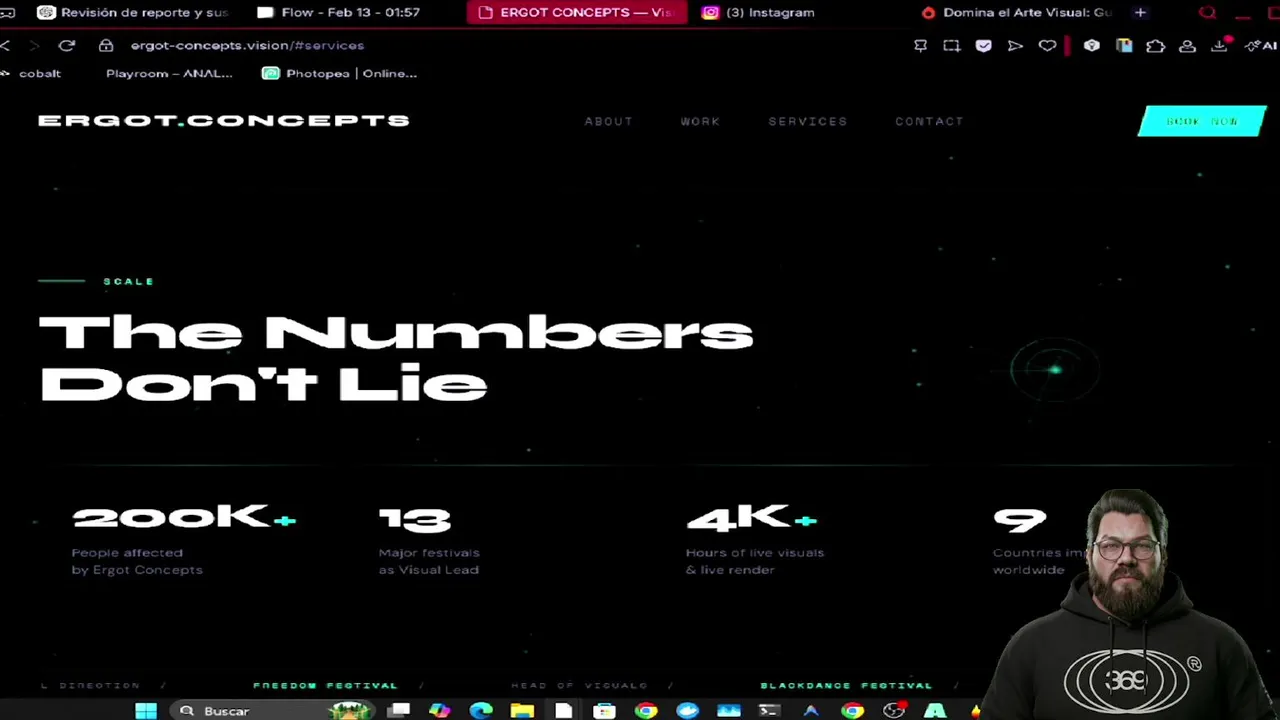This screenshot has height=720, width=1280.
Task: Open the Windows Start menu
Action: (146, 711)
